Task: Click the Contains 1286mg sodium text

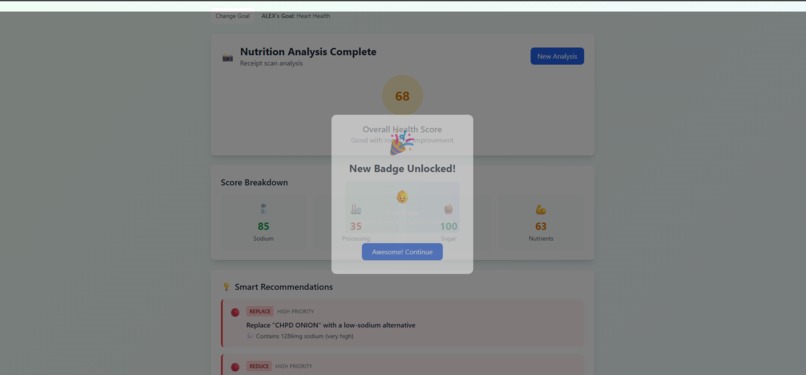Action: pyautogui.click(x=304, y=336)
